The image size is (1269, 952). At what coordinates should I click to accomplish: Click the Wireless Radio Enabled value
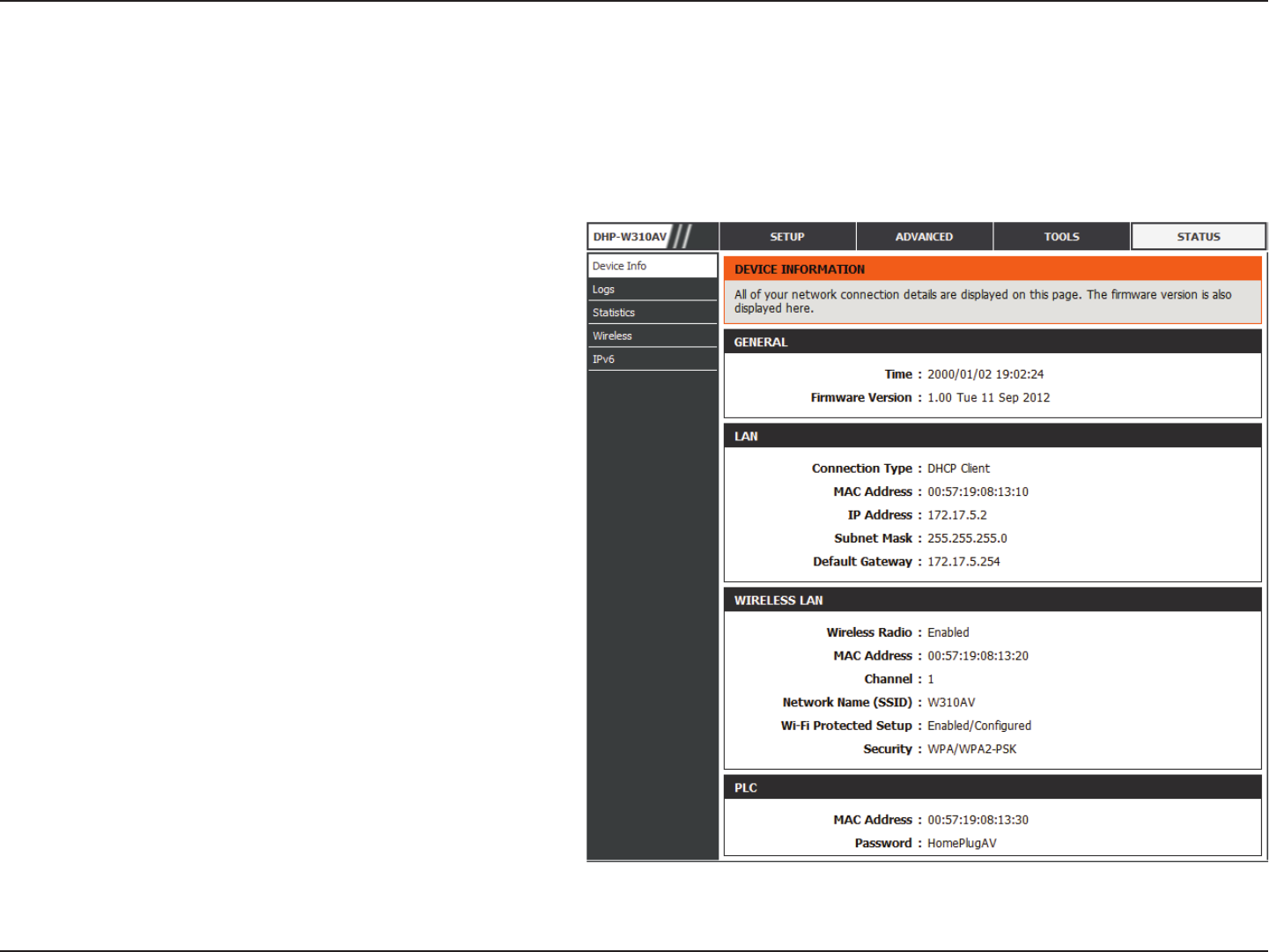point(948,633)
